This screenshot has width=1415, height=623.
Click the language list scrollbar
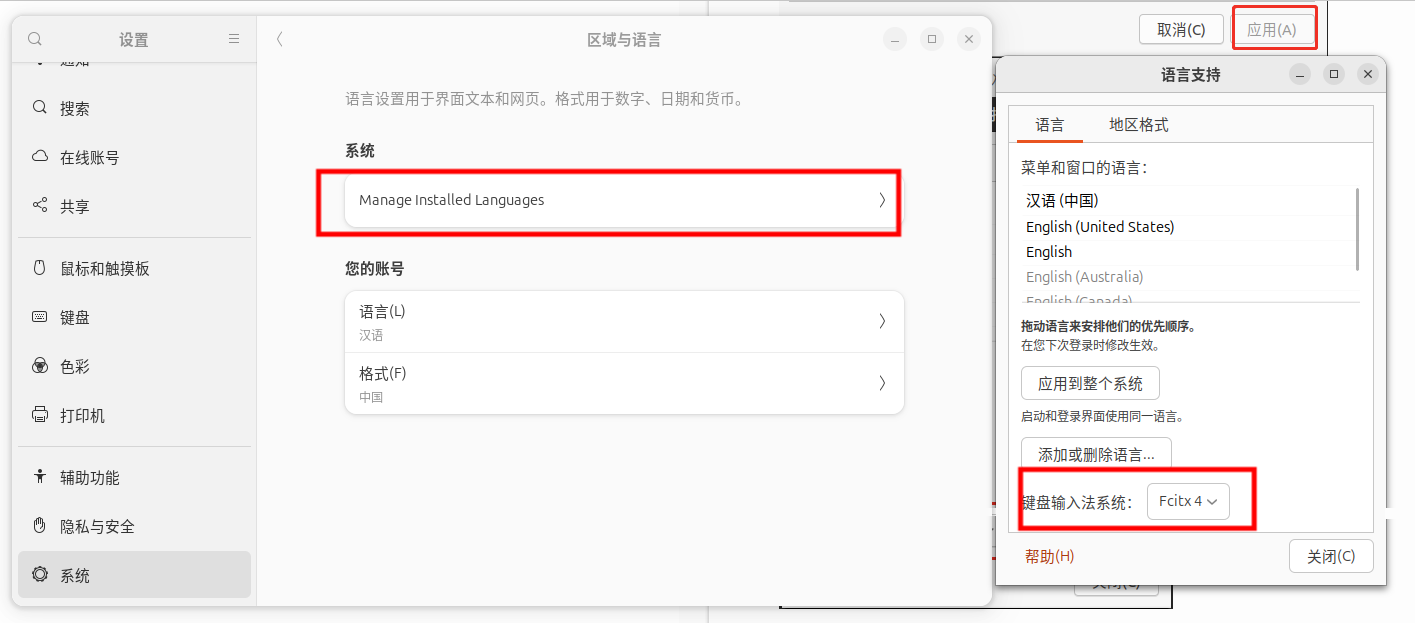click(1357, 230)
